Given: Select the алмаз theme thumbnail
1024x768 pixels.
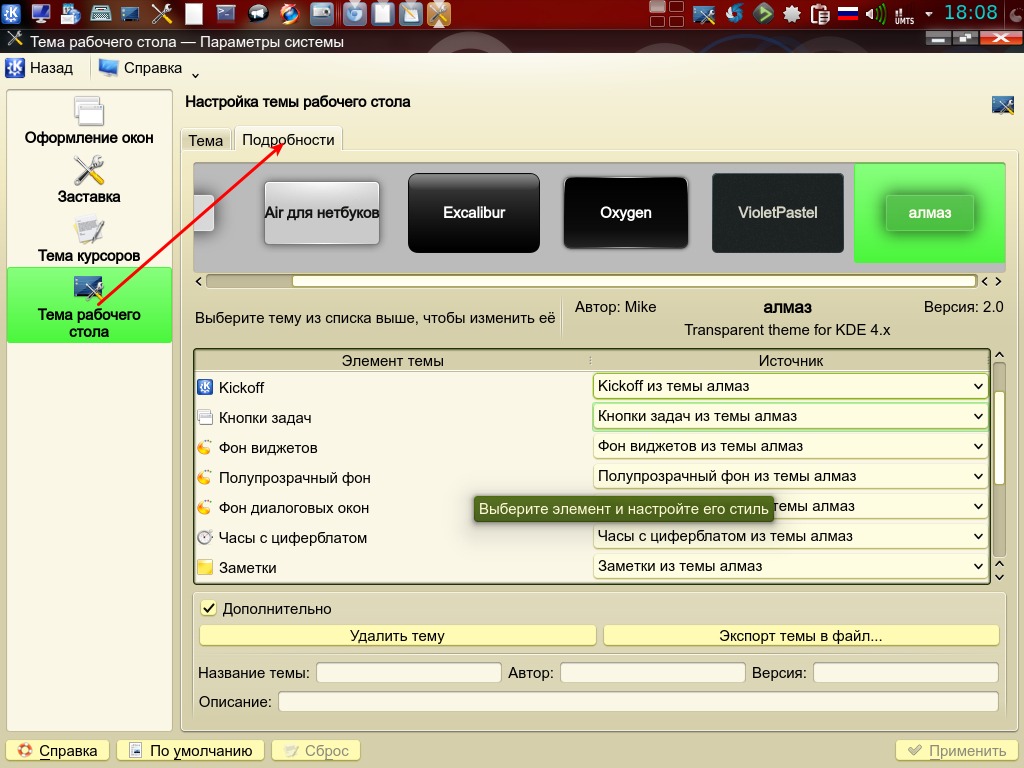Looking at the screenshot, I should tap(929, 213).
